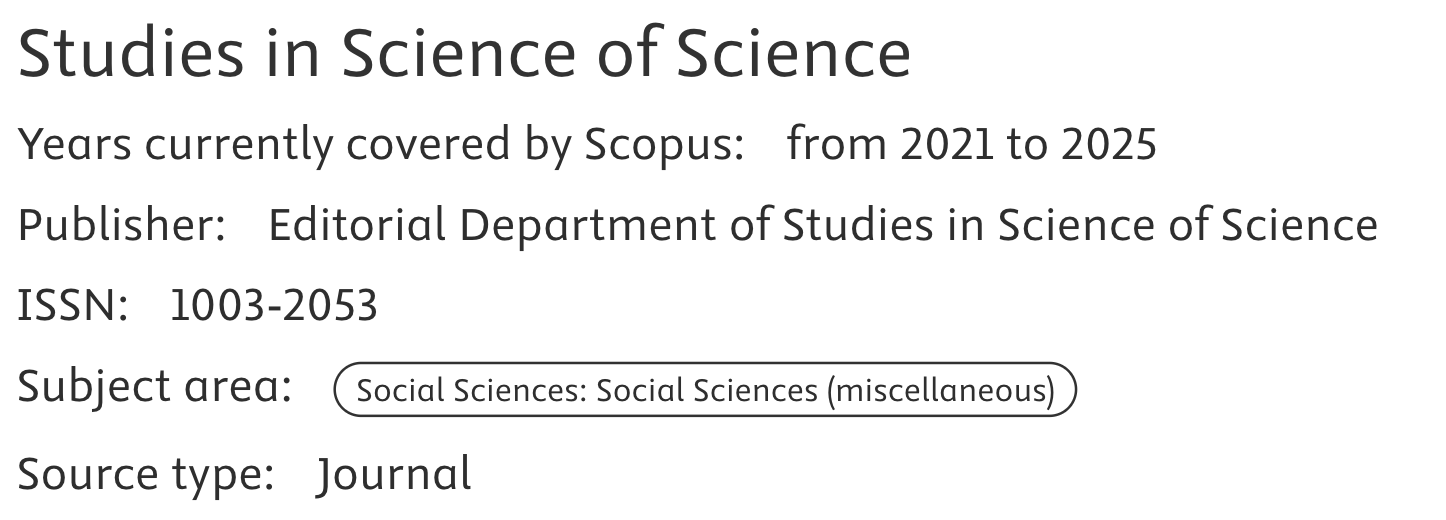1446x520 pixels.
Task: Click the Journal source type value
Action: click(394, 474)
